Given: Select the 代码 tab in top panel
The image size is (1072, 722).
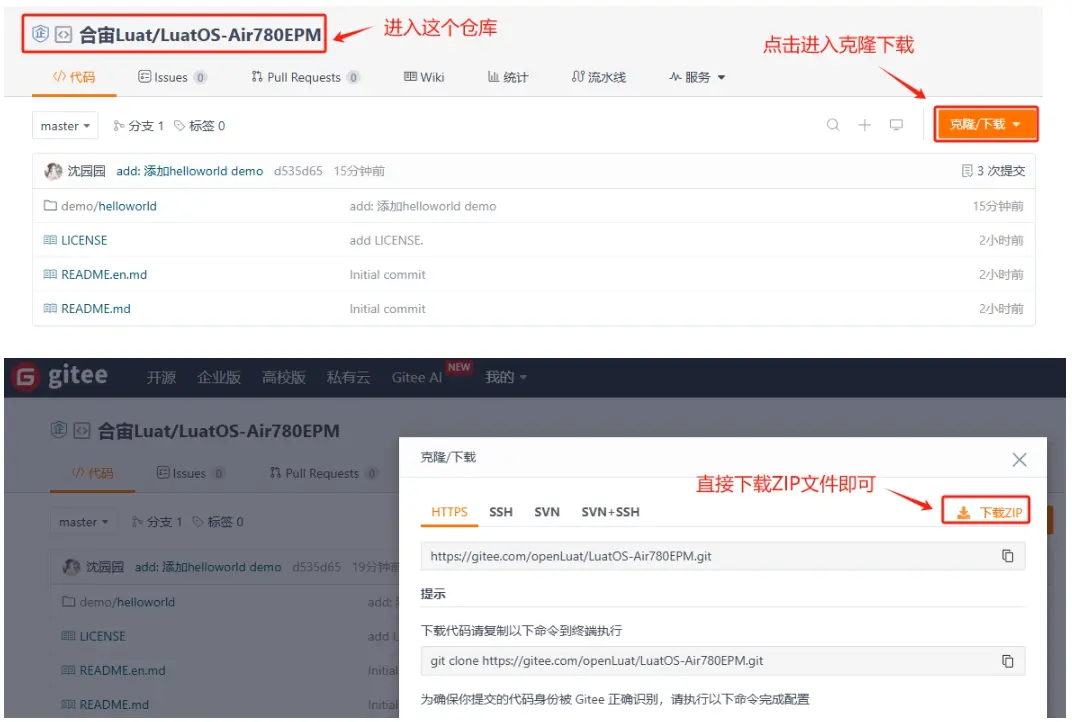Looking at the screenshot, I should tap(74, 77).
